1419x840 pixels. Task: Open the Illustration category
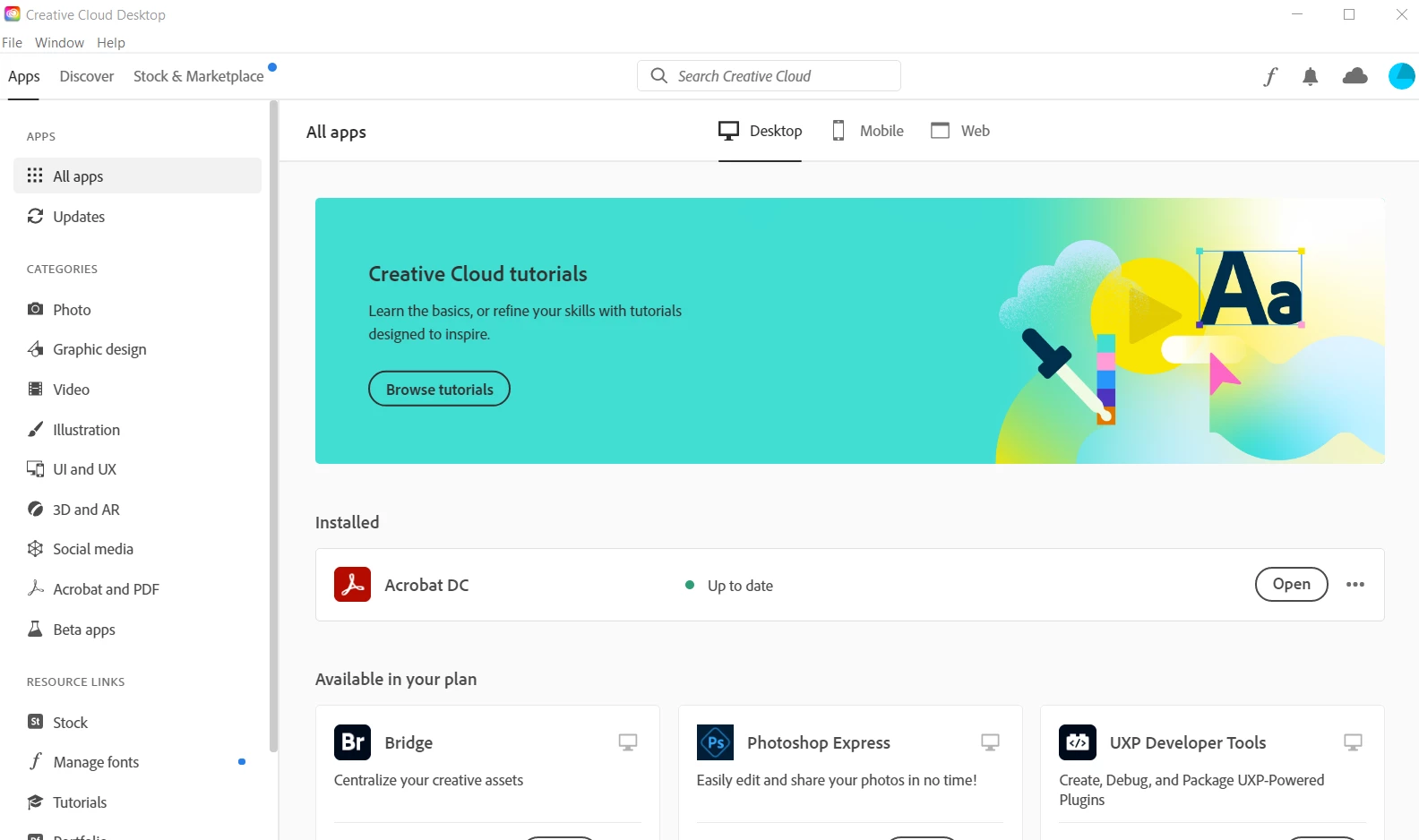tap(137, 430)
